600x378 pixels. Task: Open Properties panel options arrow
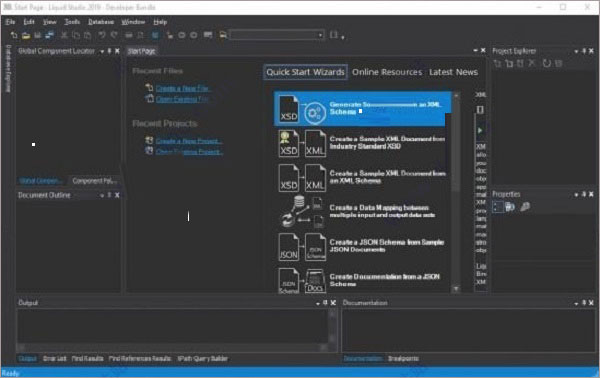[x=576, y=195]
